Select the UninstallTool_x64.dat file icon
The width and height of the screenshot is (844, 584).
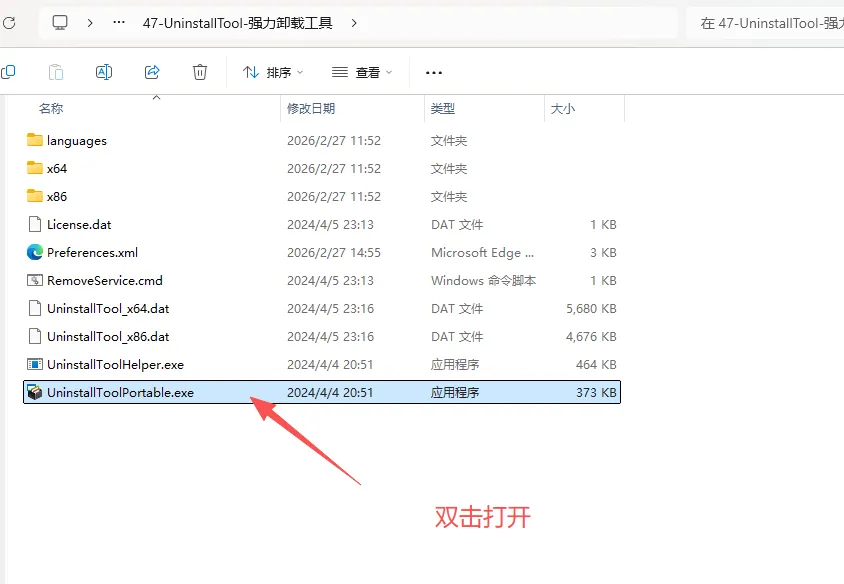(x=34, y=308)
